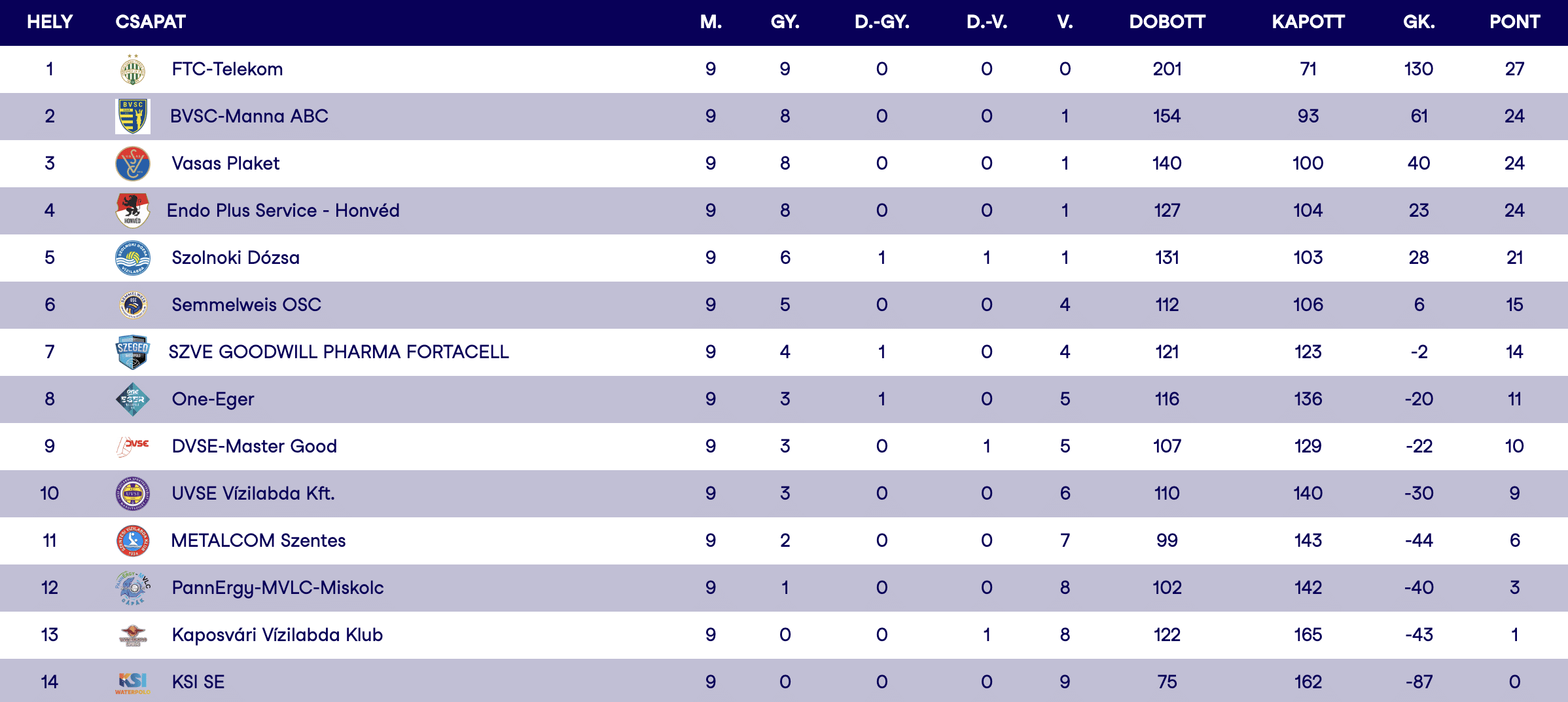Open the Kaposvári Vízilabda Klub team link
Screen dimensions: 1568x702
pyautogui.click(x=277, y=635)
